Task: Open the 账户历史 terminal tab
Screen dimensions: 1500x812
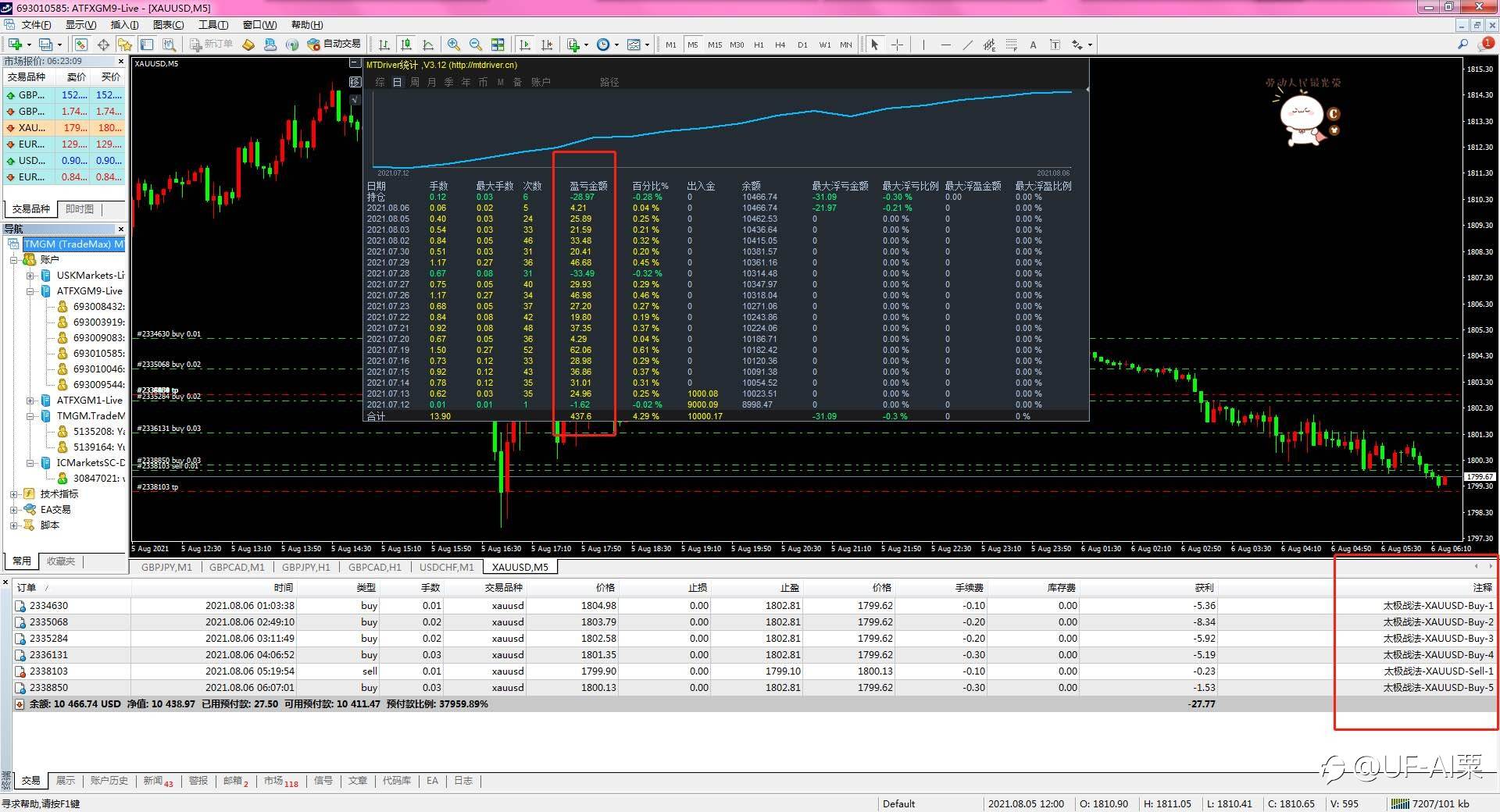Action: 109,781
